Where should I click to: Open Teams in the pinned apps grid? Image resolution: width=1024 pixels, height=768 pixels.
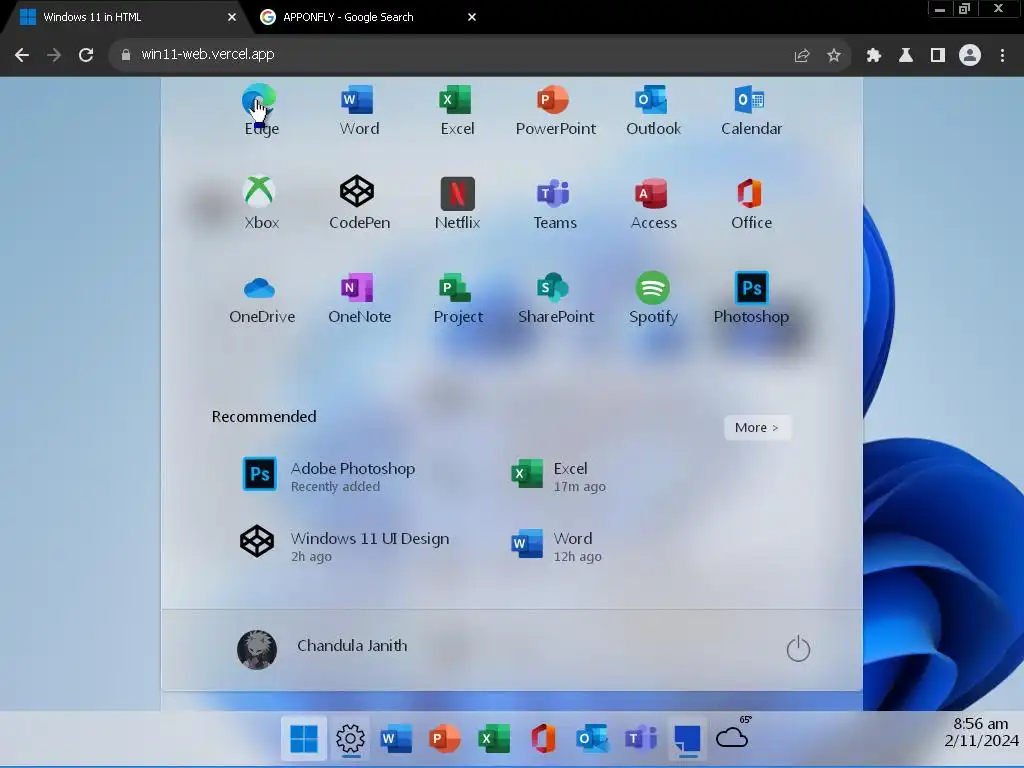coord(555,203)
